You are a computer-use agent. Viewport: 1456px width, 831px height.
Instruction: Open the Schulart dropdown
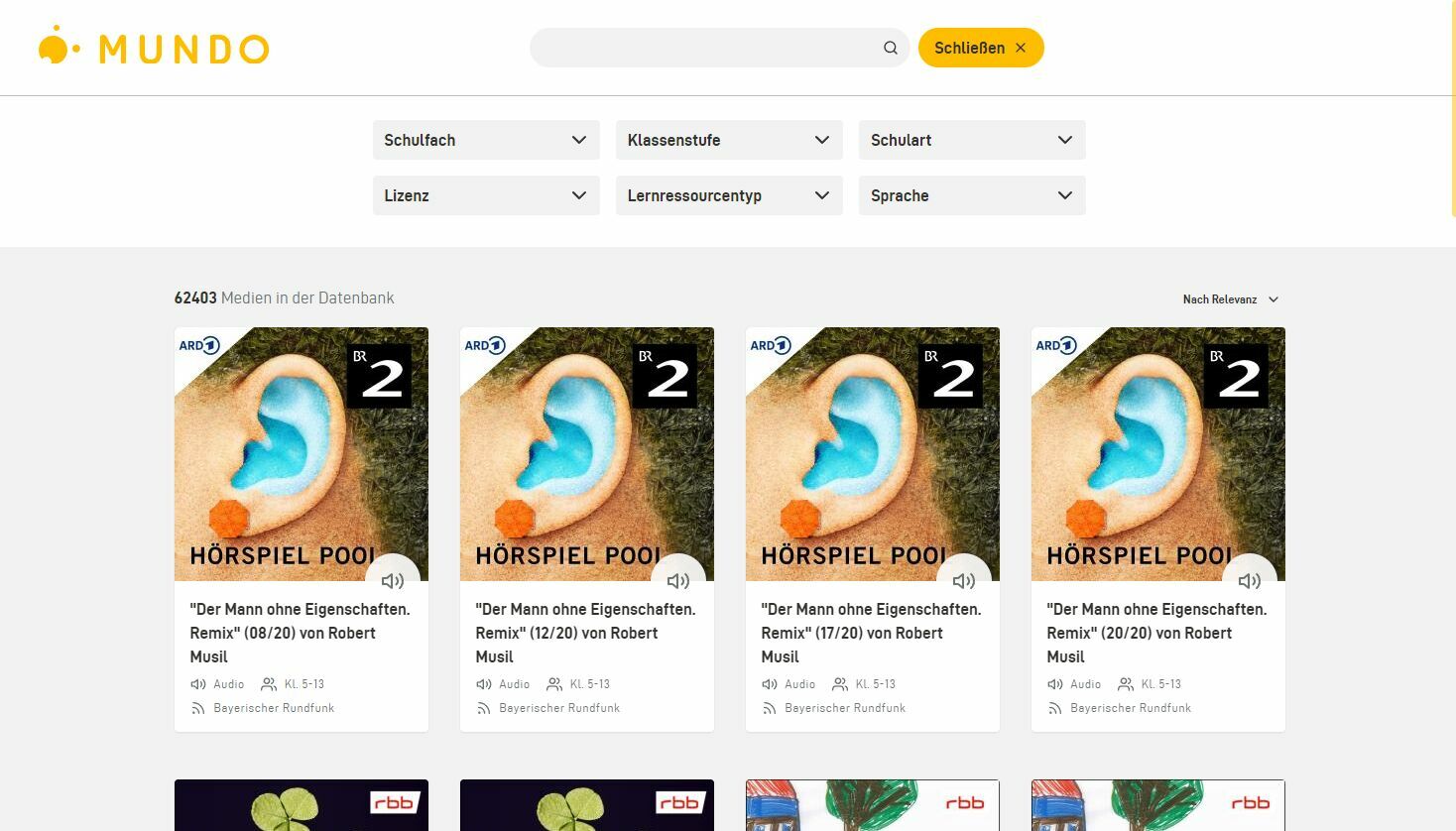[972, 140]
